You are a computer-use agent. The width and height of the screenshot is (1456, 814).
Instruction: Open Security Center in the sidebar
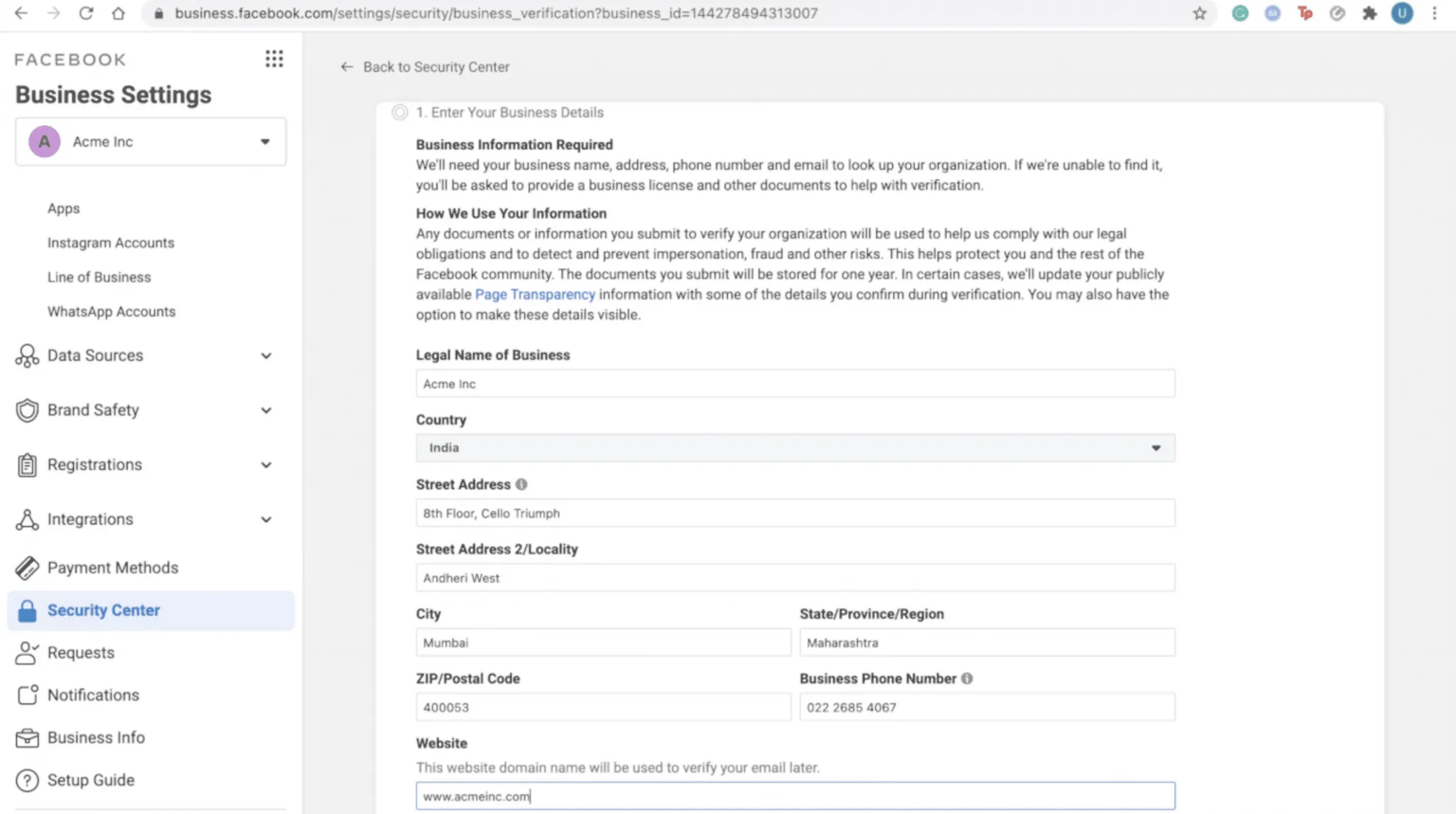pos(151,610)
